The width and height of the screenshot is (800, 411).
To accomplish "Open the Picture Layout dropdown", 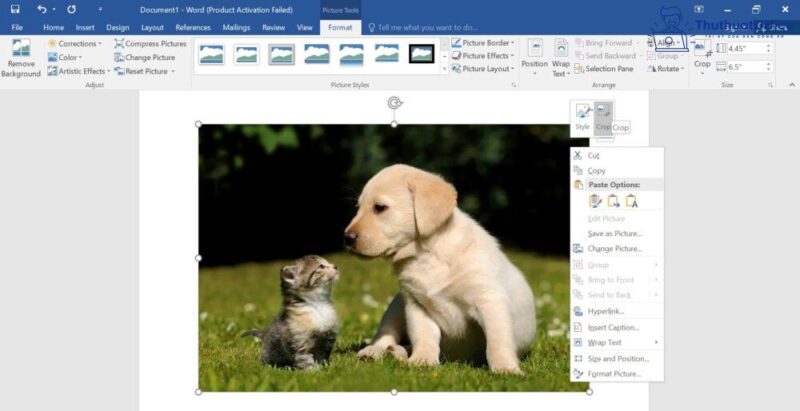I will pos(483,69).
